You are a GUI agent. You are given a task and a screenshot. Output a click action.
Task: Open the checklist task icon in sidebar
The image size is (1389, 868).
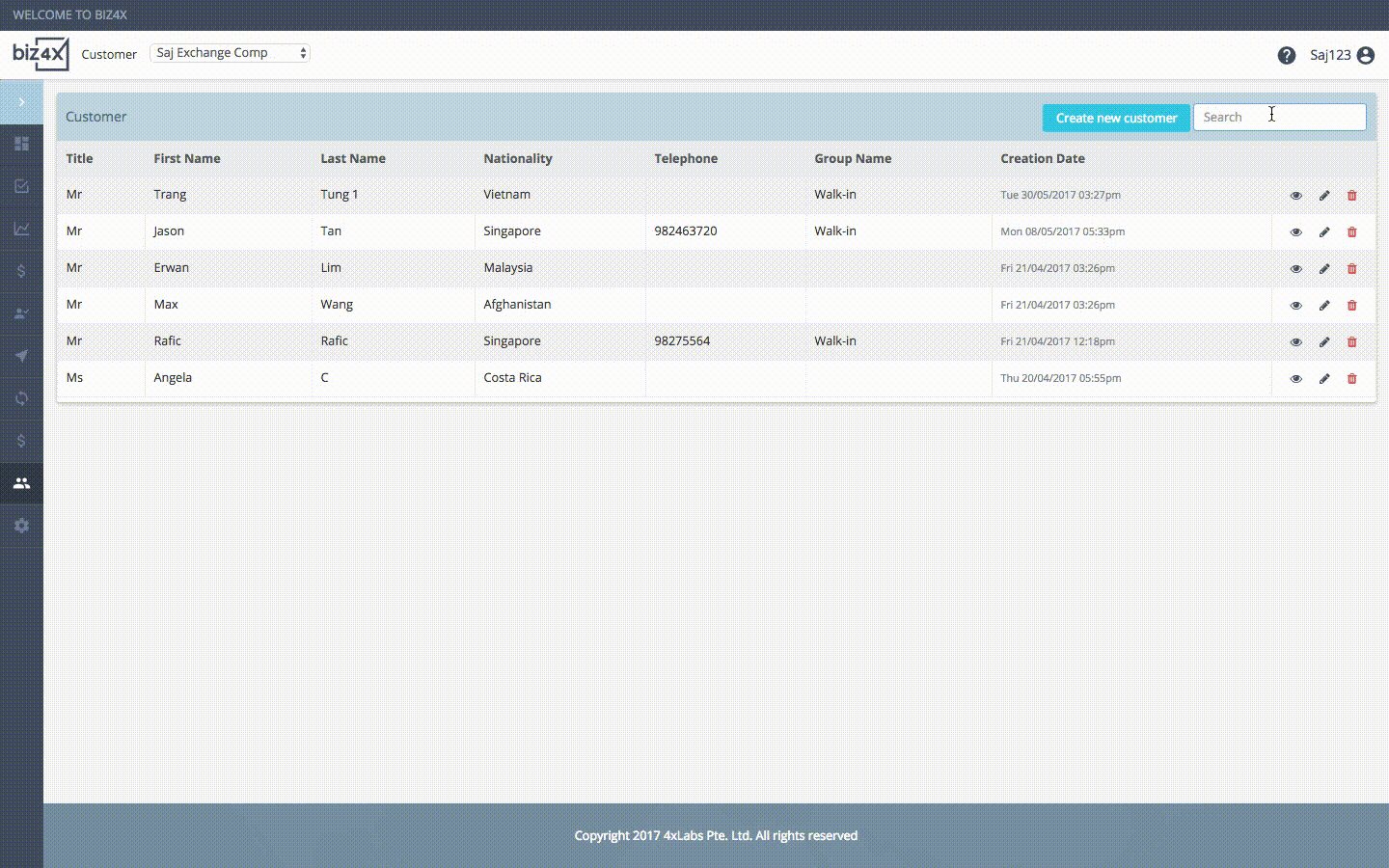click(x=21, y=186)
